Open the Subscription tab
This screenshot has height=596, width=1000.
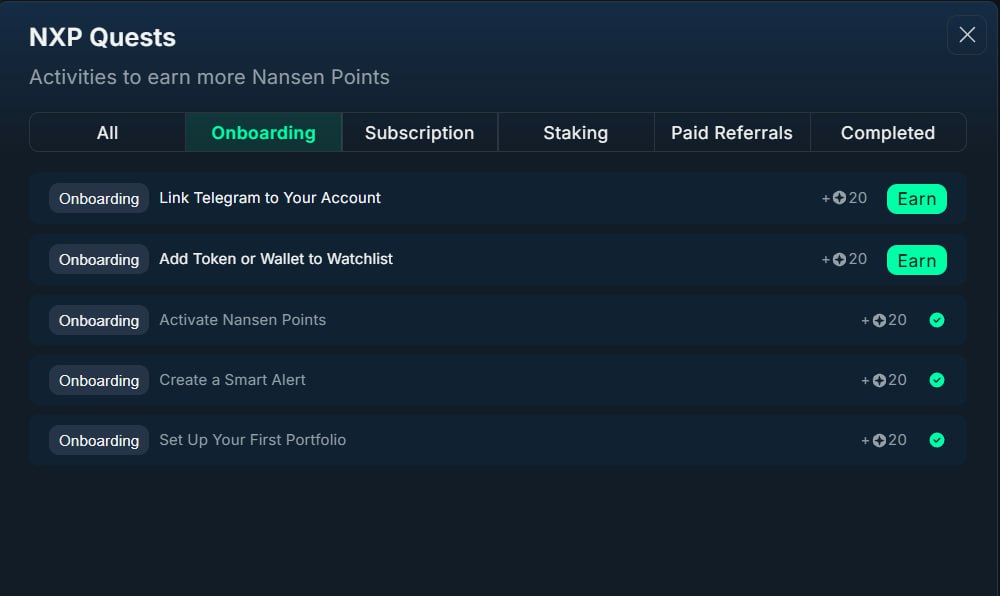[x=420, y=133]
